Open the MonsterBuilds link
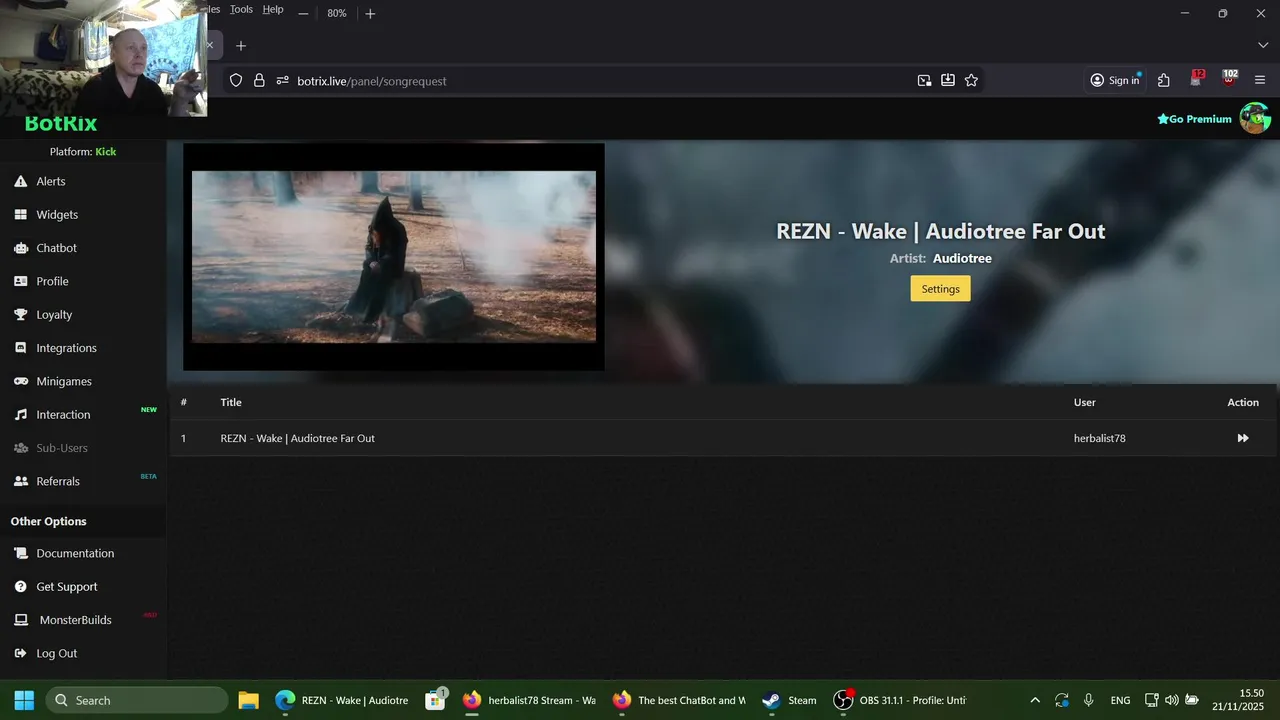Screen dimensions: 1280x720 75,620
